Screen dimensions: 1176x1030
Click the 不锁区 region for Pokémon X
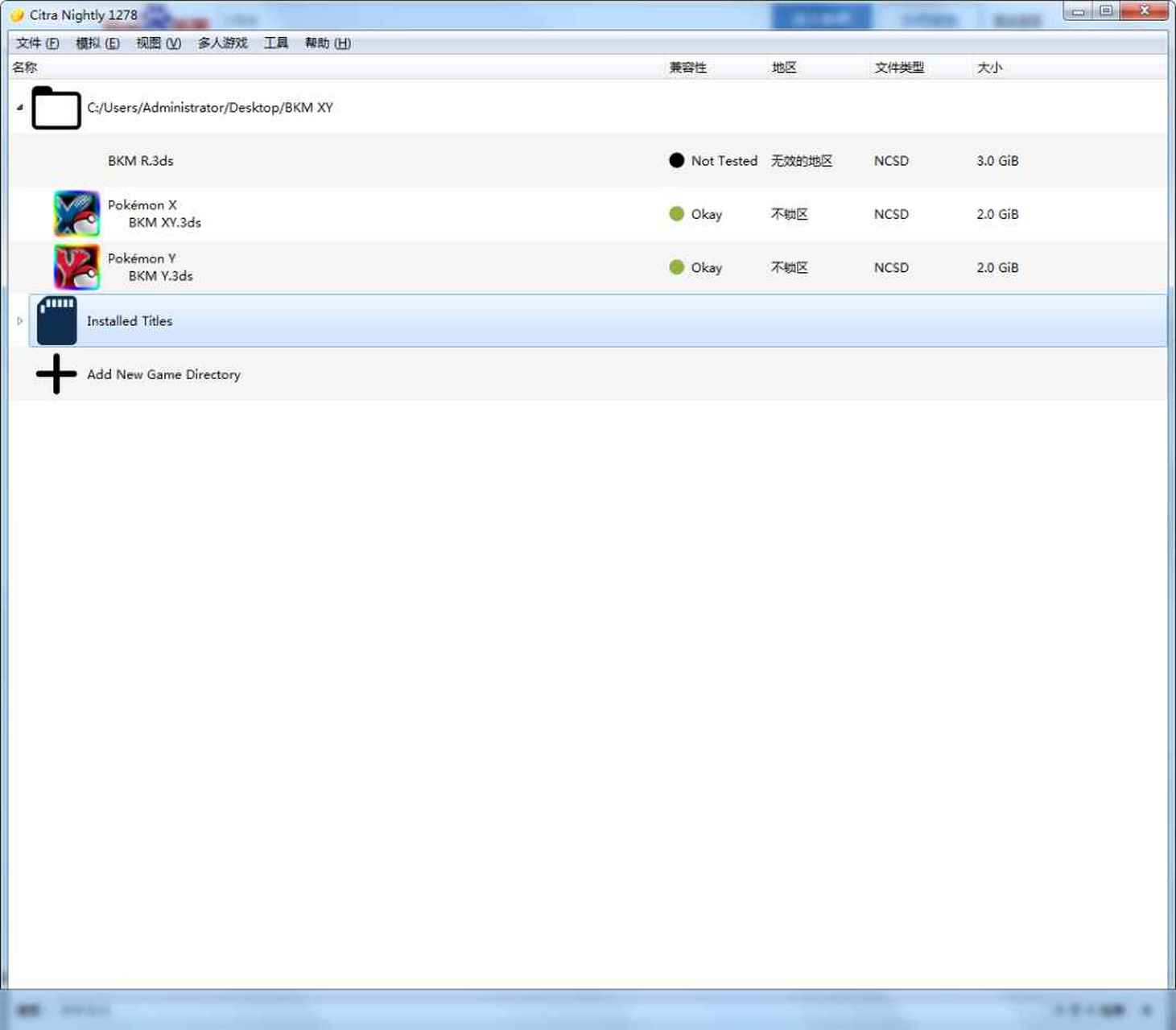tap(790, 213)
